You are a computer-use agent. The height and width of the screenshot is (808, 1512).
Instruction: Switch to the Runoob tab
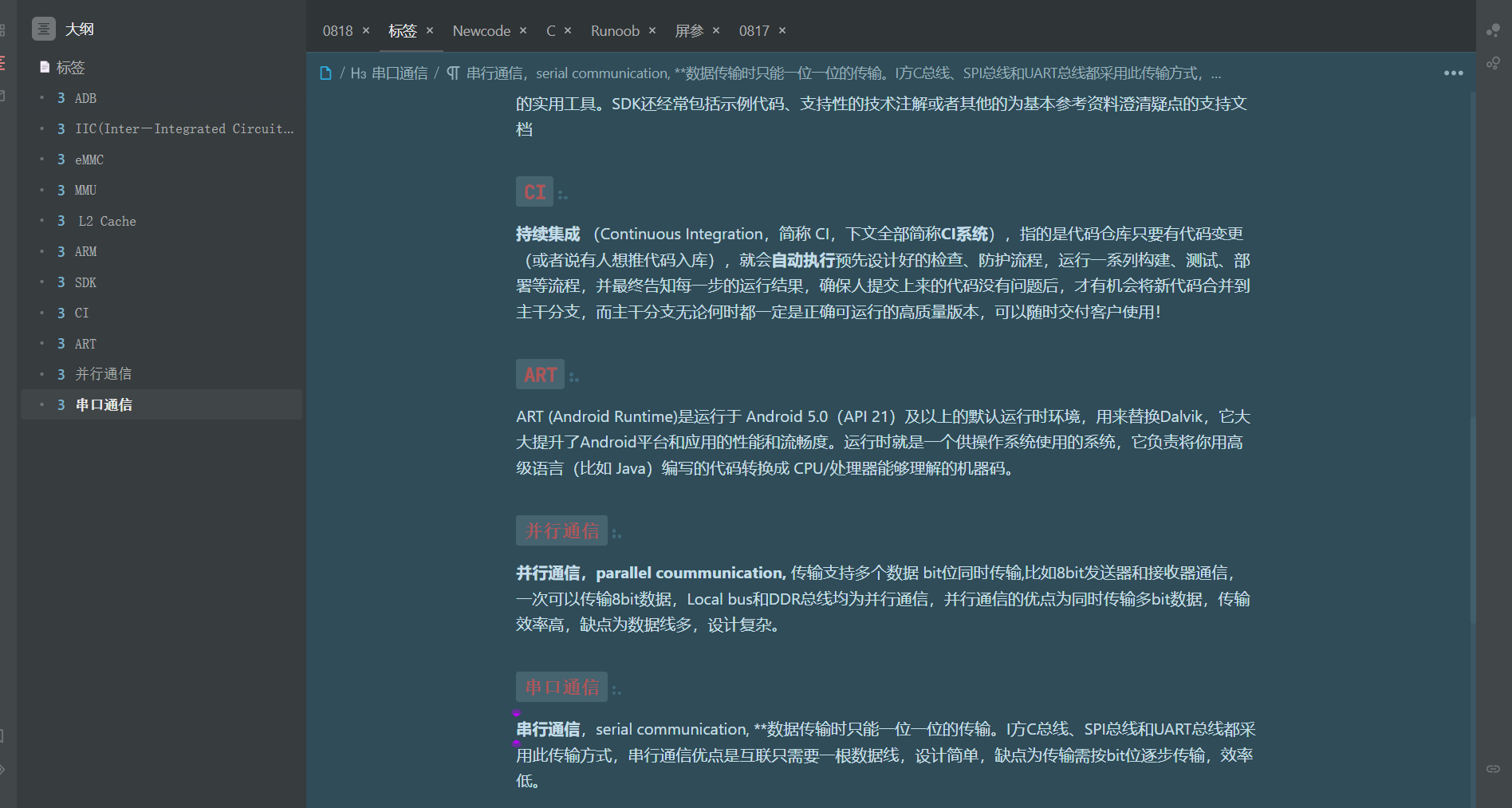tap(615, 30)
